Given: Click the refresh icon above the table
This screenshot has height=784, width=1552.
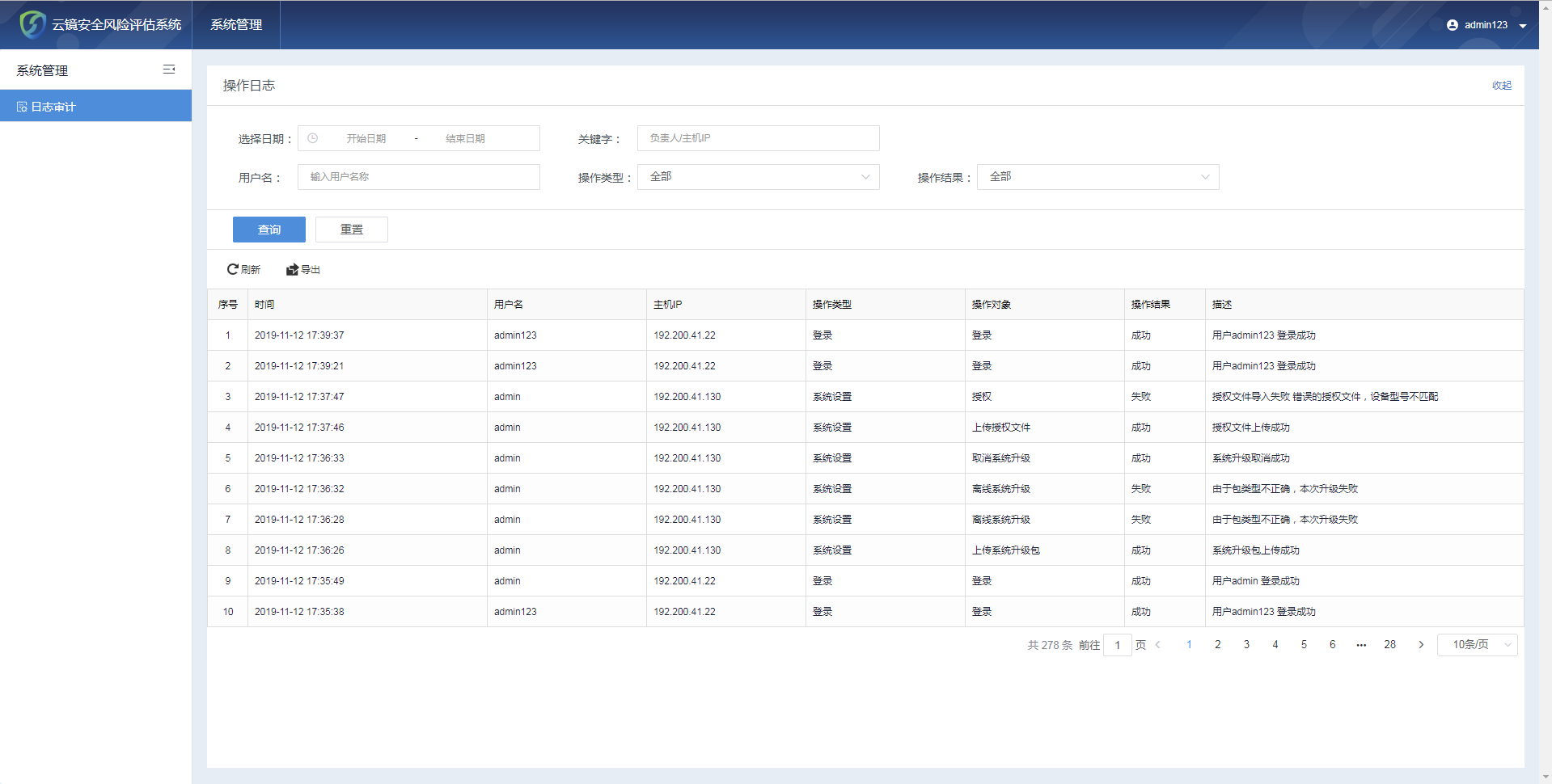Looking at the screenshot, I should [233, 269].
